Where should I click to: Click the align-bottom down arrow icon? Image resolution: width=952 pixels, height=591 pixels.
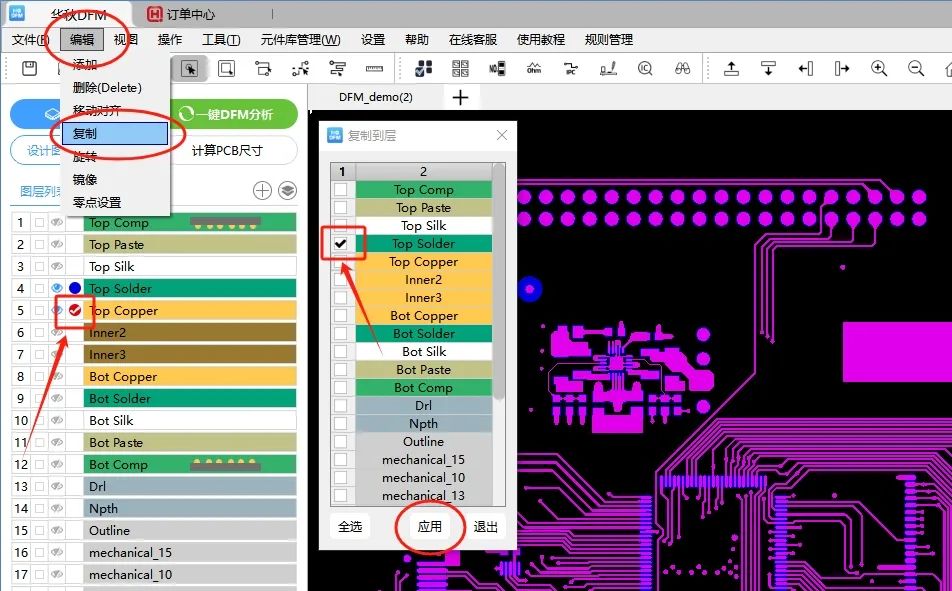pyautogui.click(x=768, y=69)
